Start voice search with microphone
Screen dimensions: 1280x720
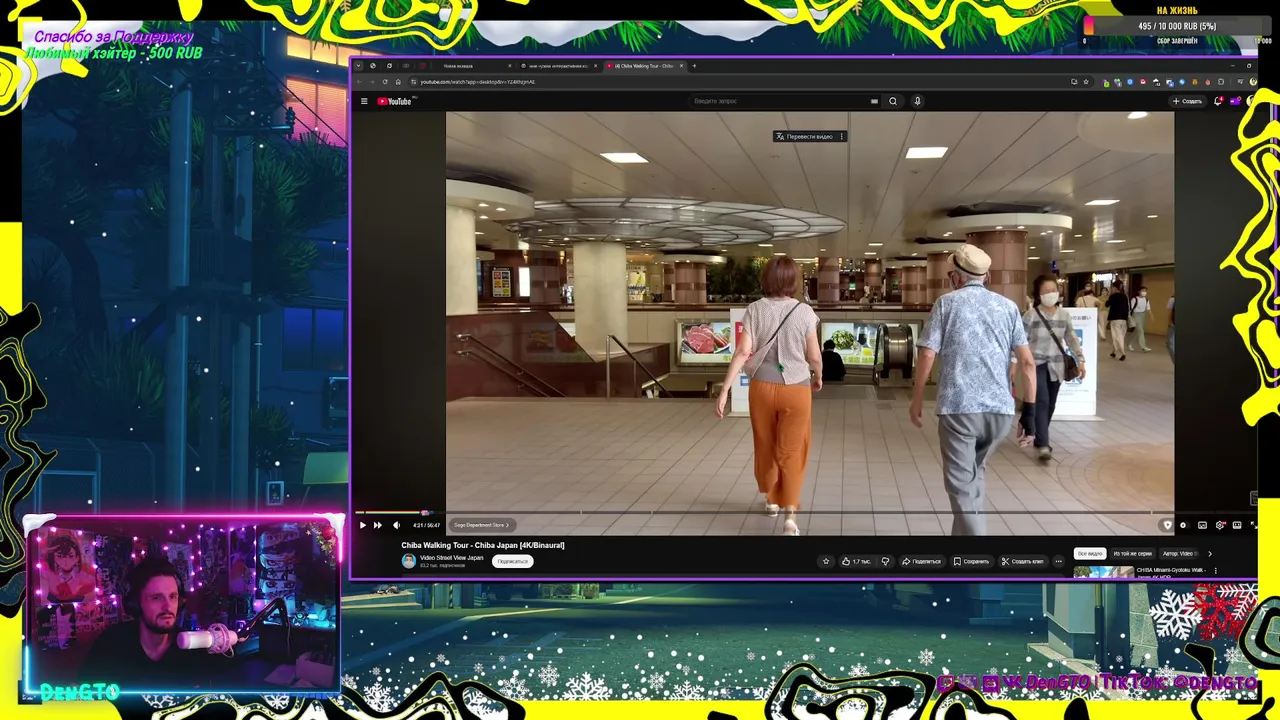click(x=917, y=101)
